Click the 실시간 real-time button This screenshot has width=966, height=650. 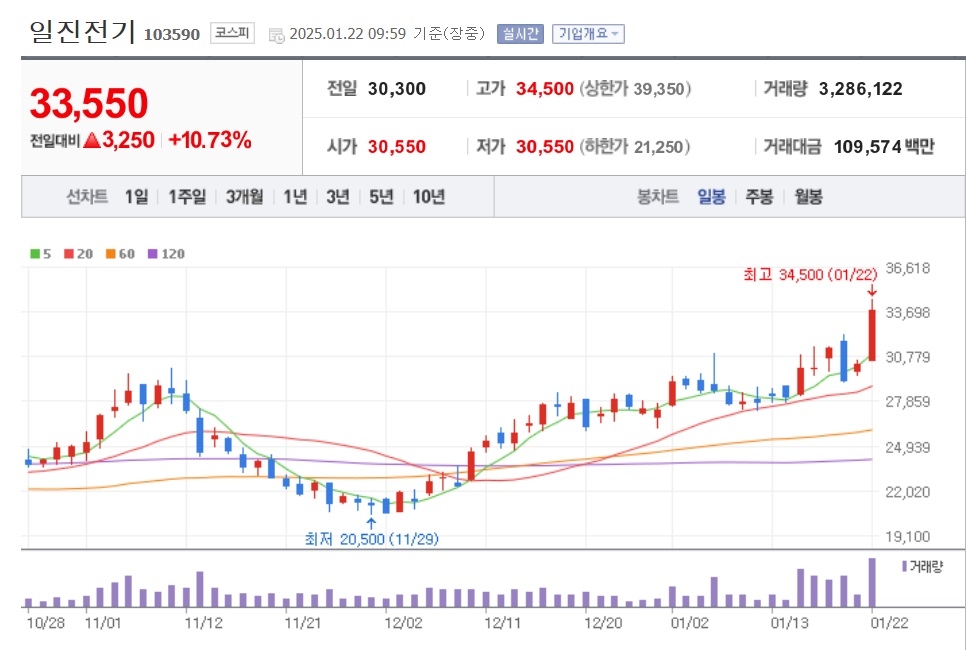click(x=521, y=33)
